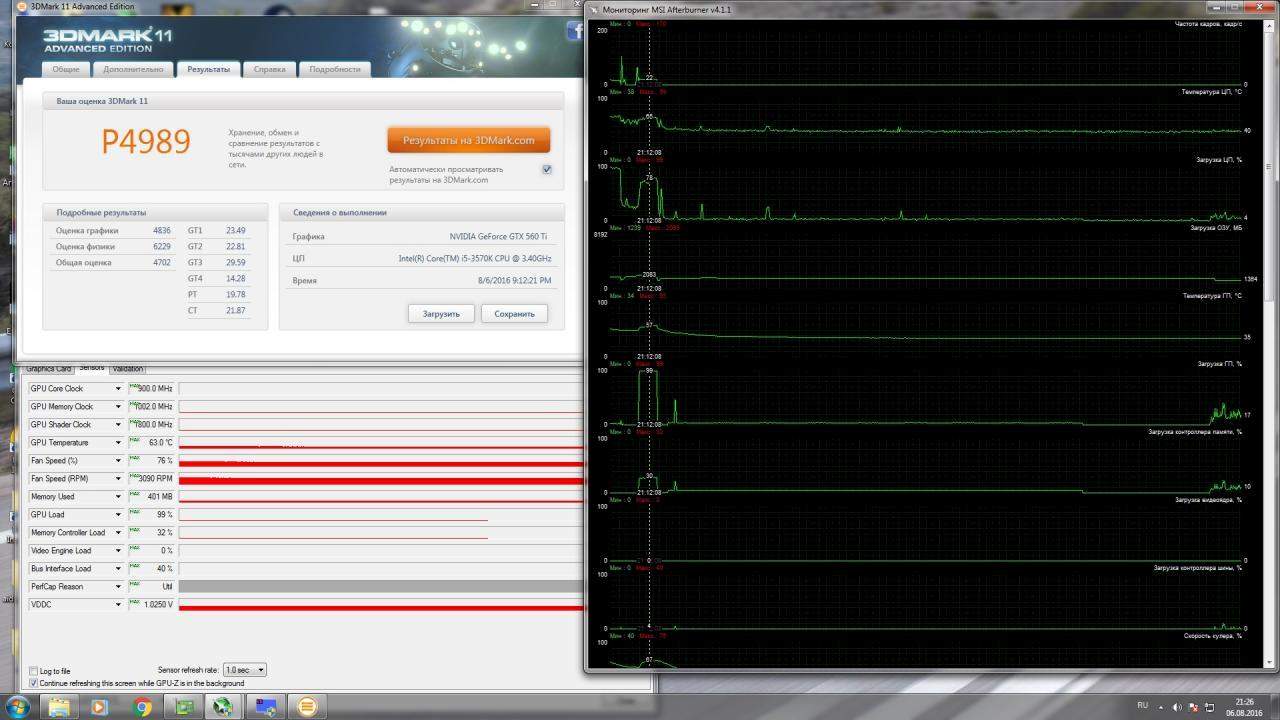
Task: Select the Результаты tab
Action: [x=208, y=69]
